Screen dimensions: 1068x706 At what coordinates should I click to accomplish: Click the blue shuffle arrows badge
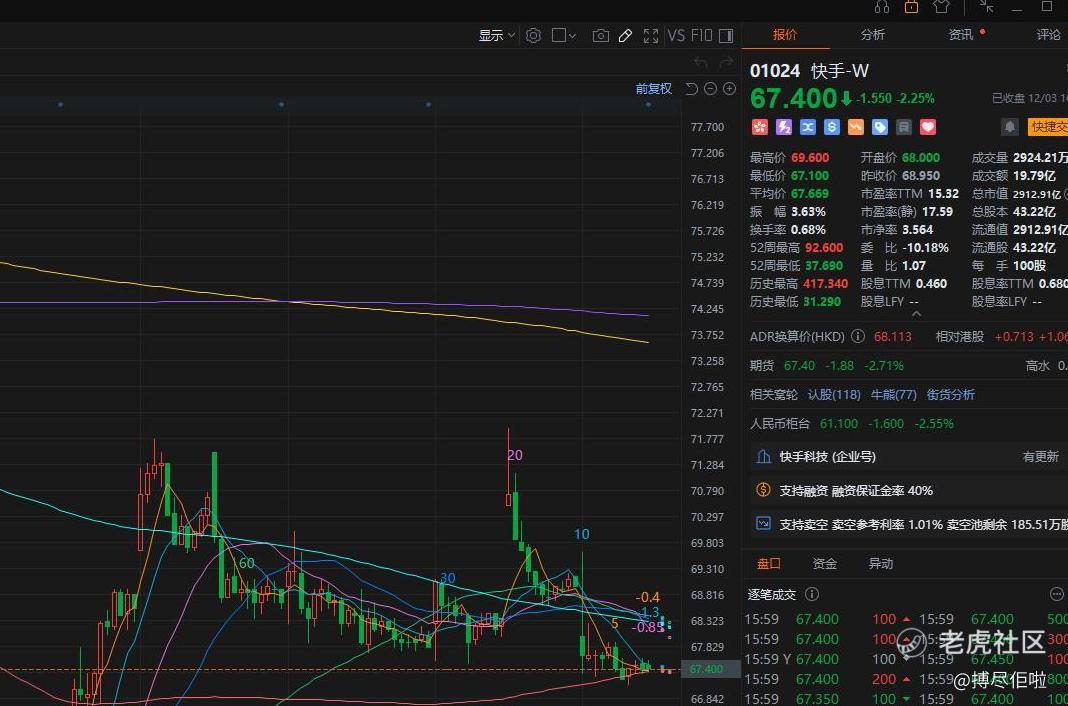pyautogui.click(x=807, y=127)
